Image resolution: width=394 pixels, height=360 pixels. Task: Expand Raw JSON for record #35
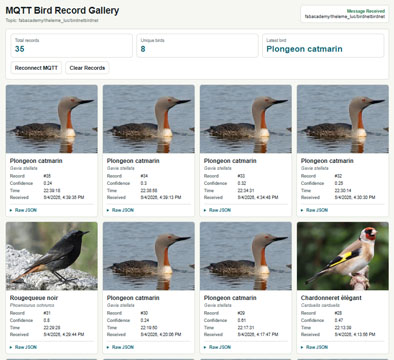(23, 210)
